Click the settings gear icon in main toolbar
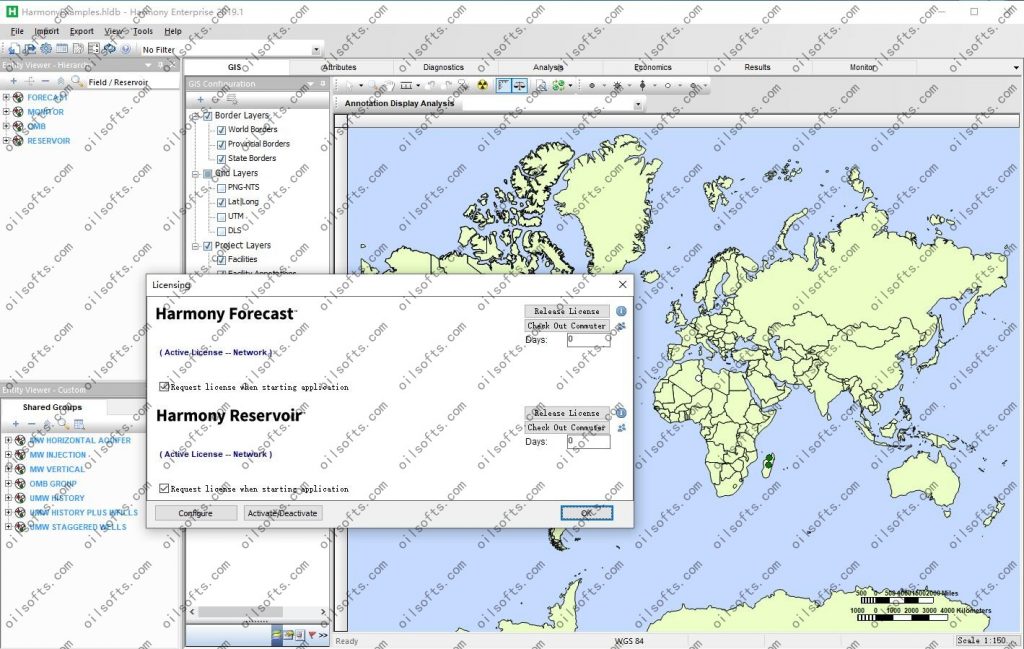 (x=46, y=49)
